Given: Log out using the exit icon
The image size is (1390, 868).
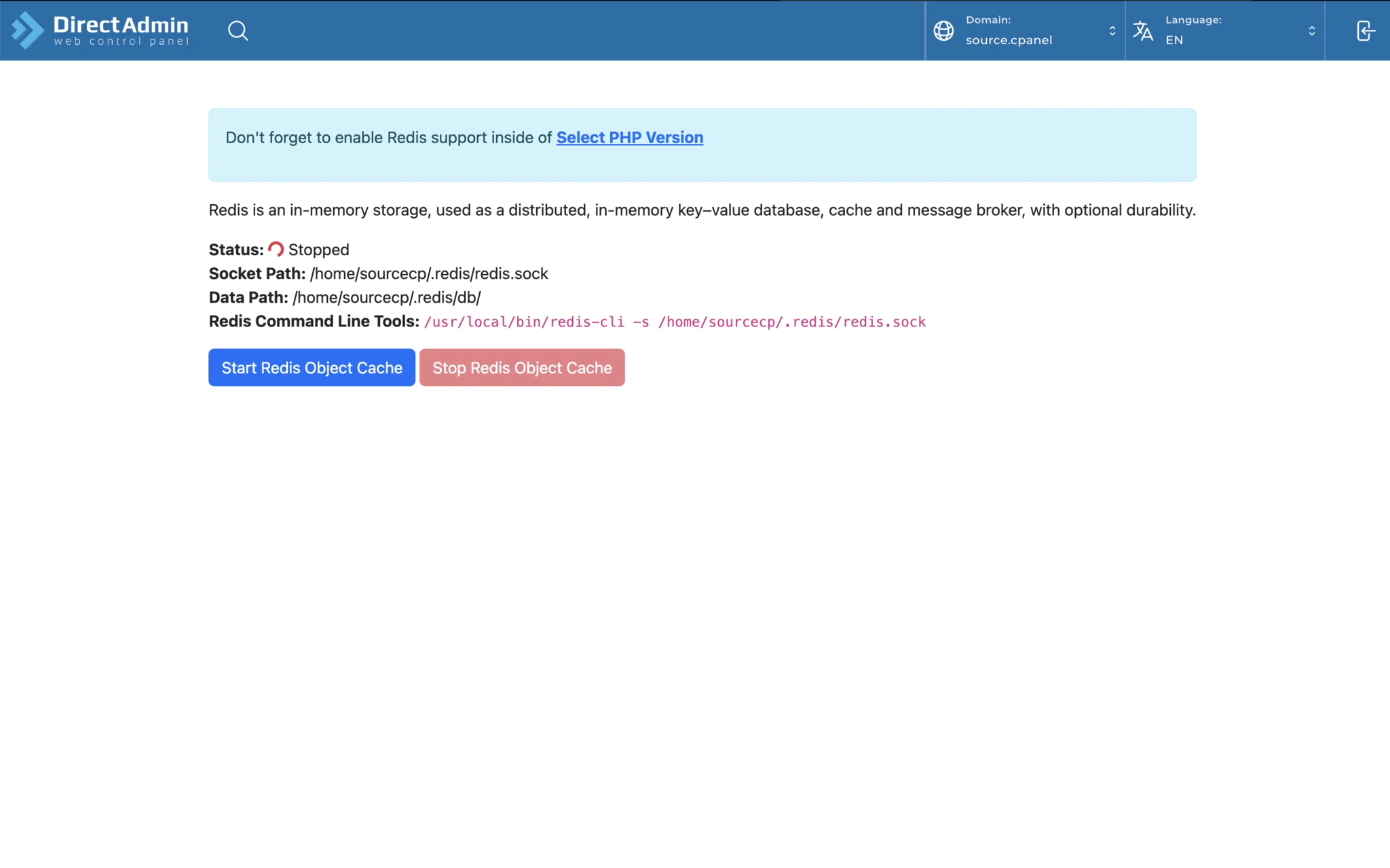Looking at the screenshot, I should point(1366,31).
